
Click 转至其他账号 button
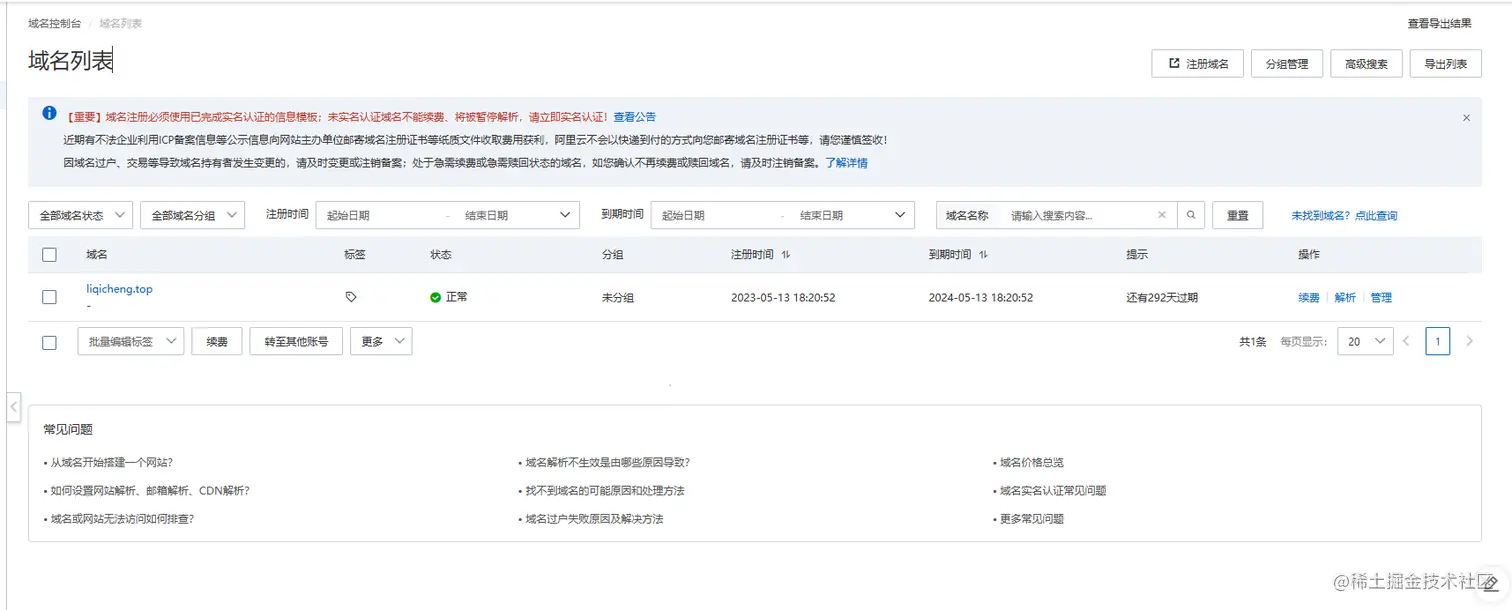pos(296,342)
